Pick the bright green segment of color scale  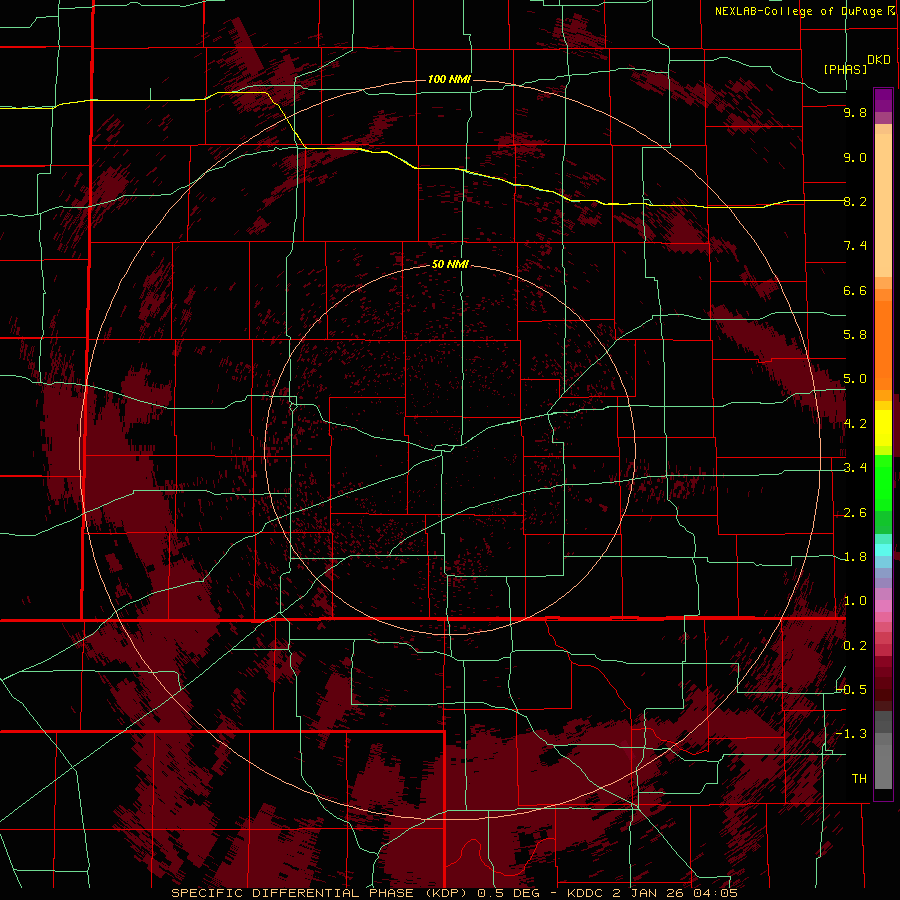(883, 481)
